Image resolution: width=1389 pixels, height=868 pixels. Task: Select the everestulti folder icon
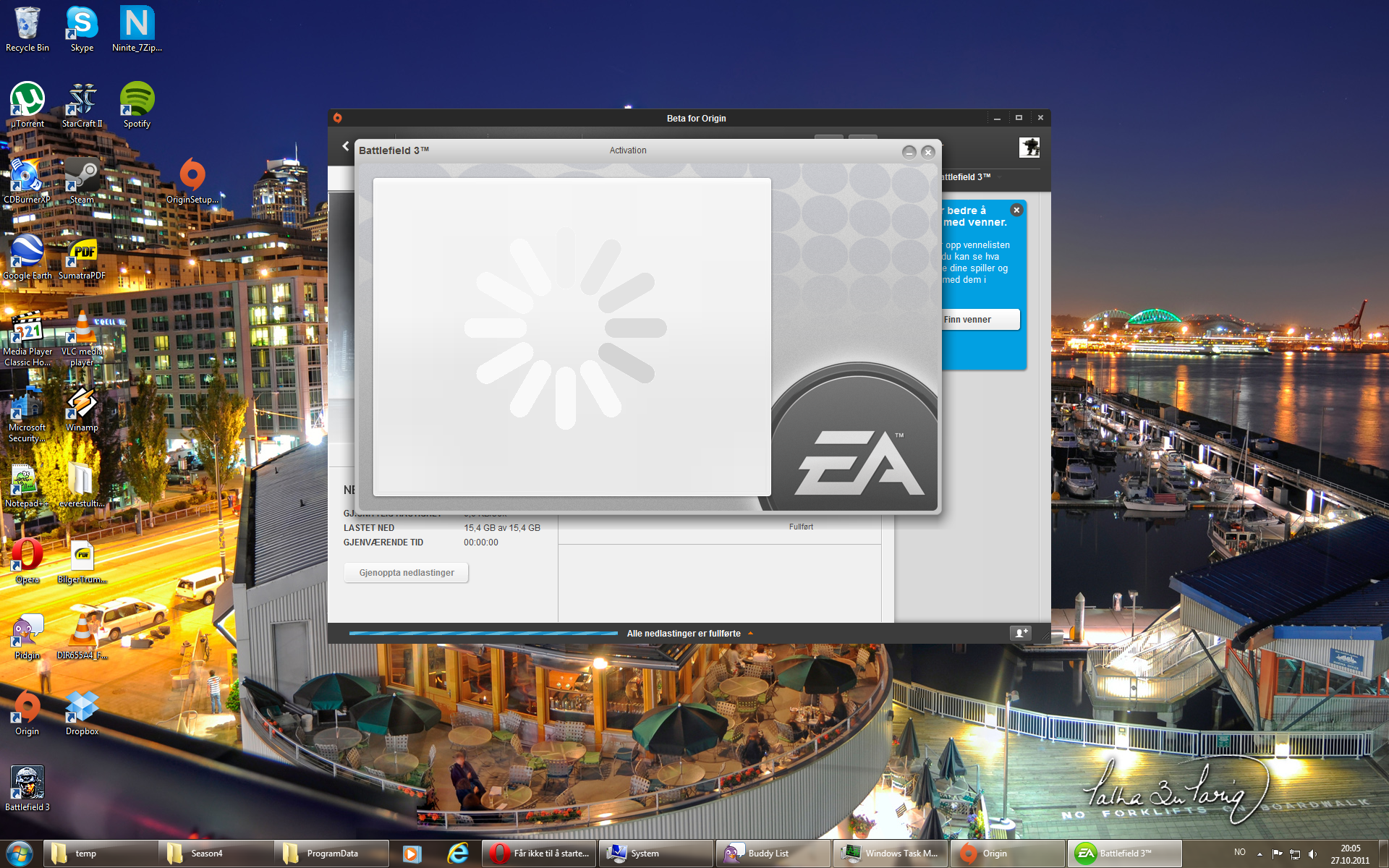(82, 485)
